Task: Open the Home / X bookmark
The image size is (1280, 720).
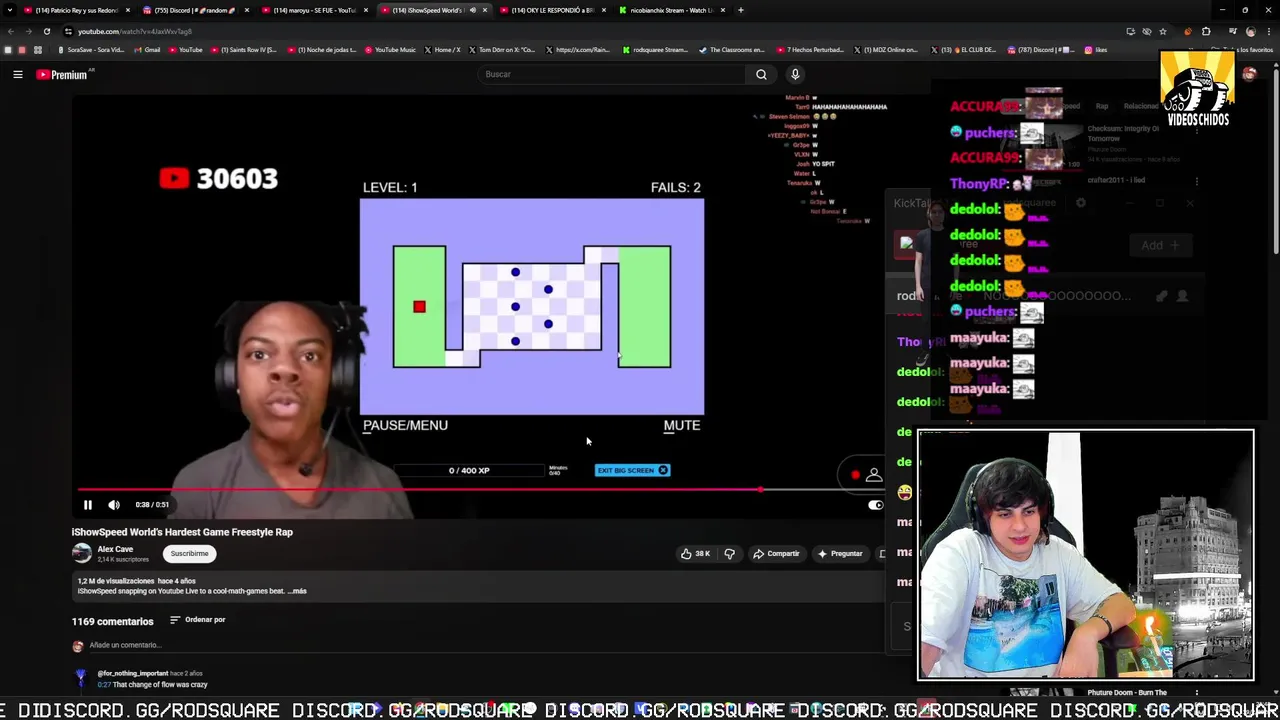Action: click(443, 50)
